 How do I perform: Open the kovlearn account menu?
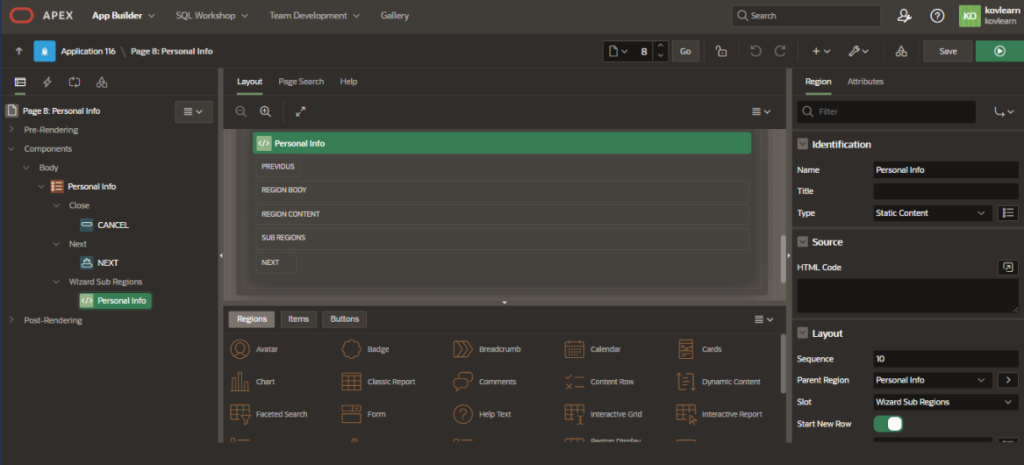[991, 16]
